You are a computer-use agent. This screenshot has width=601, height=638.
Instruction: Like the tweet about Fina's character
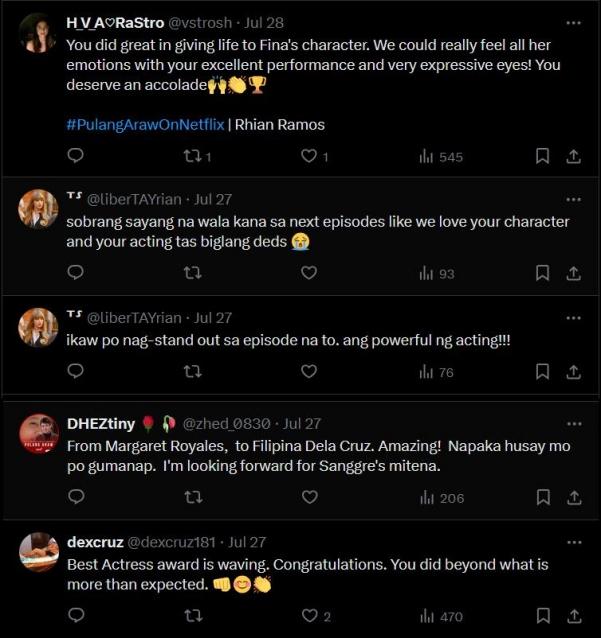309,156
